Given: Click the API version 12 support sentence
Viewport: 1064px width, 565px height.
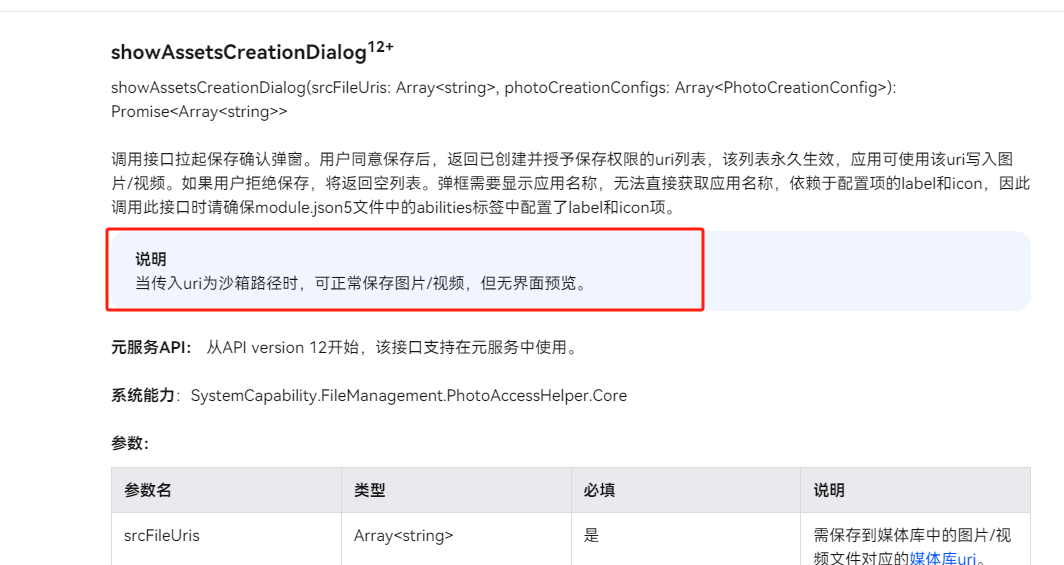Looking at the screenshot, I should pyautogui.click(x=392, y=347).
